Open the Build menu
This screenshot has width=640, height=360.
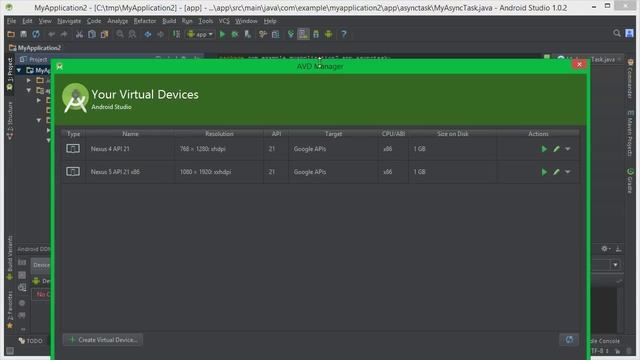169,21
